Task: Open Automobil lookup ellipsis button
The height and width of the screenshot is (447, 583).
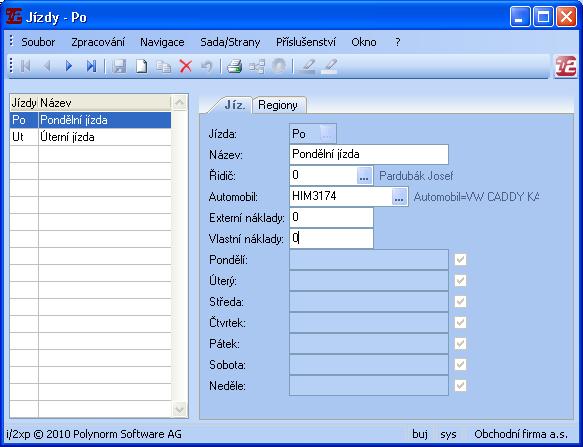Action: pos(399,196)
